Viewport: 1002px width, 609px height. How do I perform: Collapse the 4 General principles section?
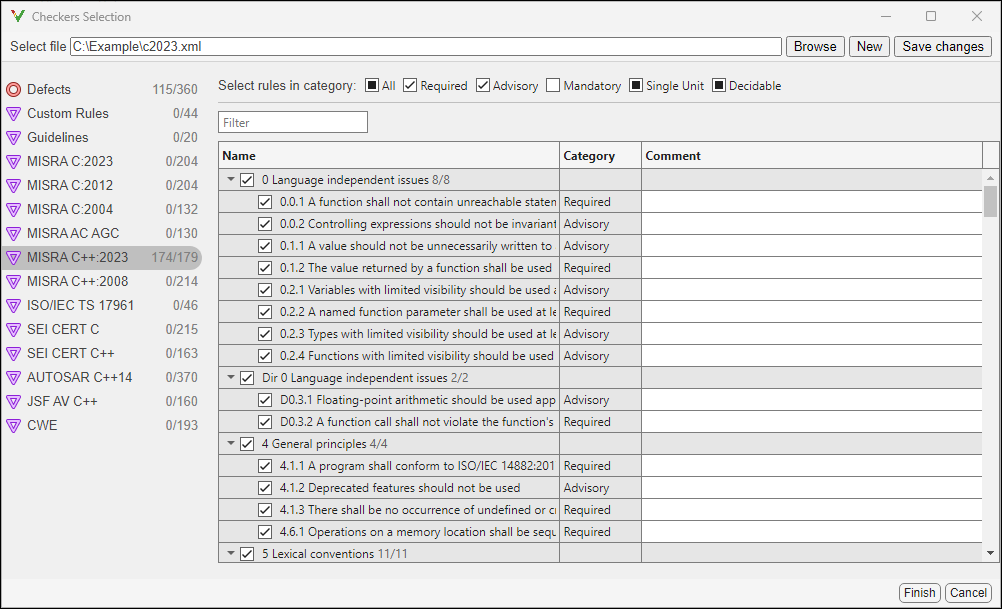pyautogui.click(x=229, y=443)
